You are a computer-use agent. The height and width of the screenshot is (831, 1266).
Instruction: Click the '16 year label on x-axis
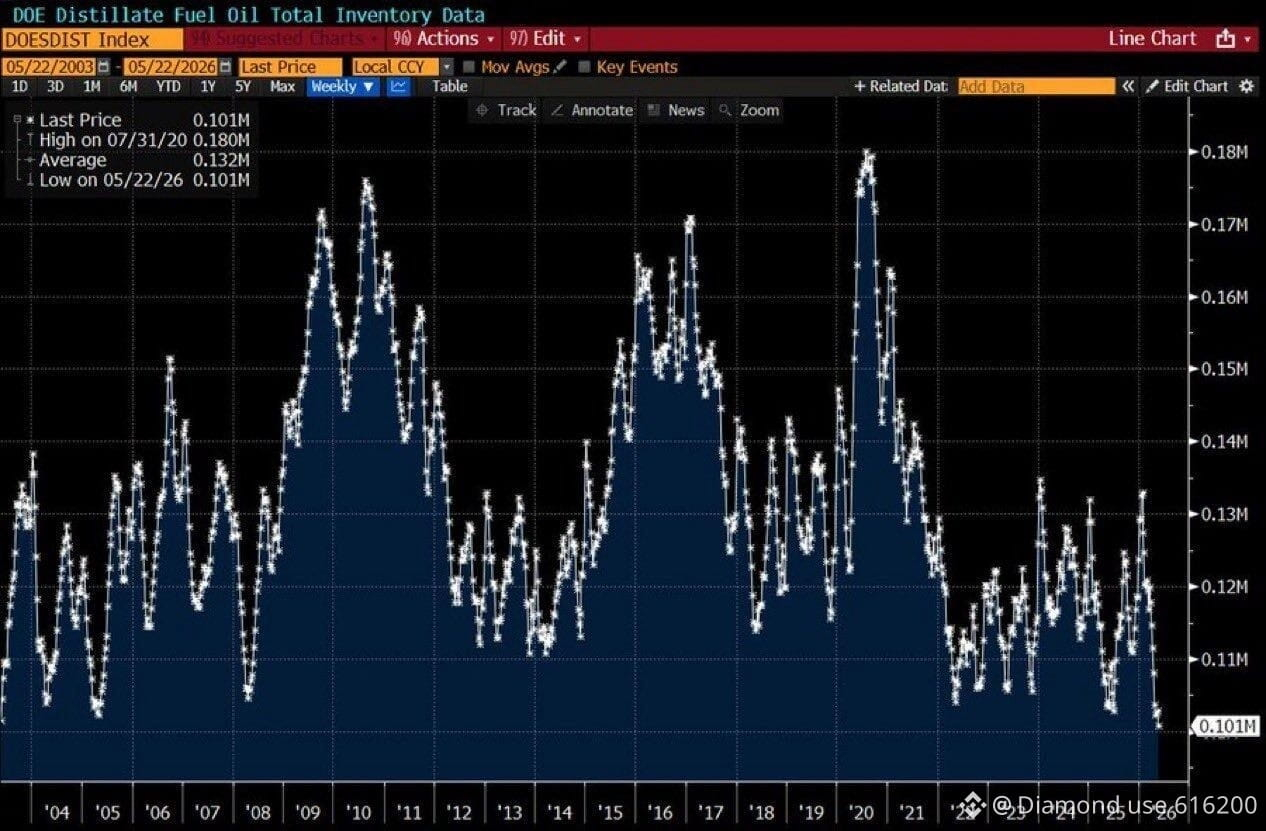(x=661, y=811)
